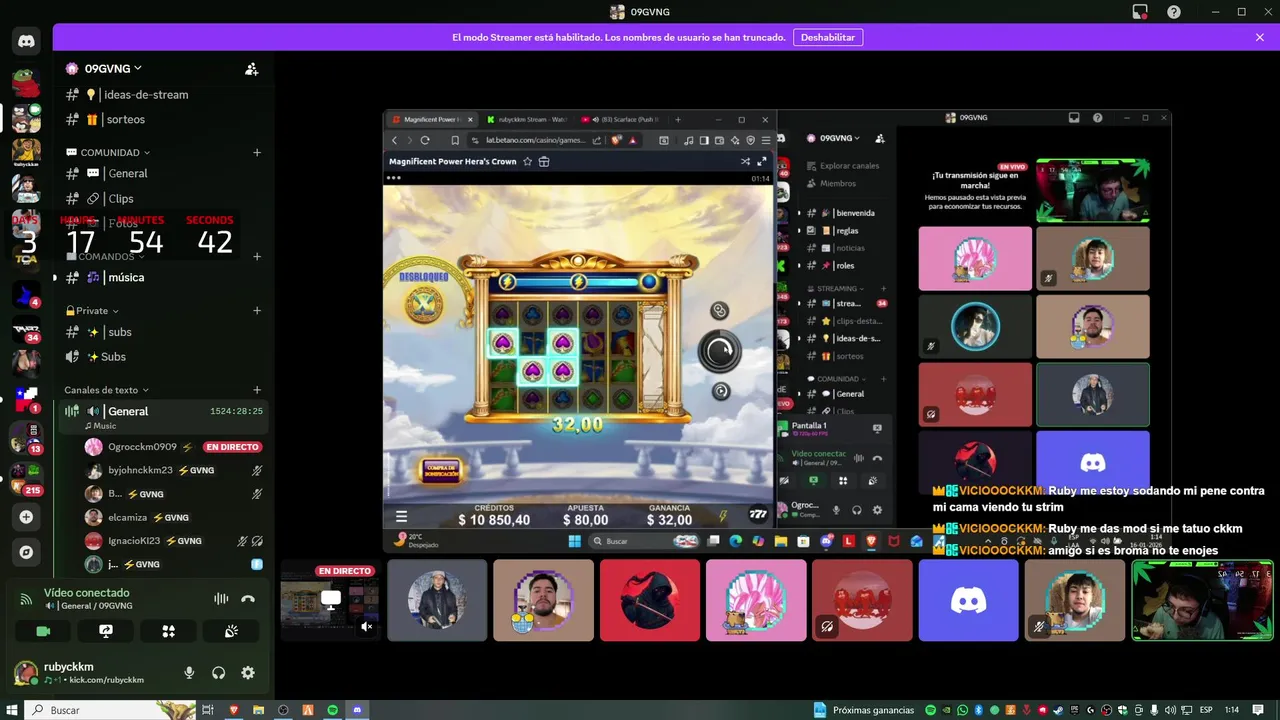Click the EN DIRECTO badge beside Ogrocckm0909
Viewport: 1280px width, 720px height.
coord(232,447)
